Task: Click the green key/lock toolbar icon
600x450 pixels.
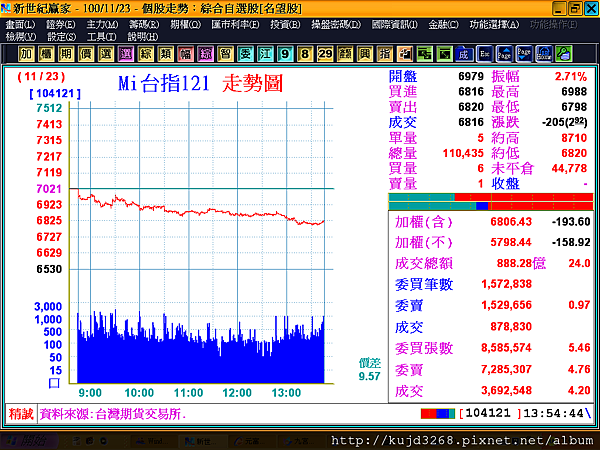Action: (564, 54)
